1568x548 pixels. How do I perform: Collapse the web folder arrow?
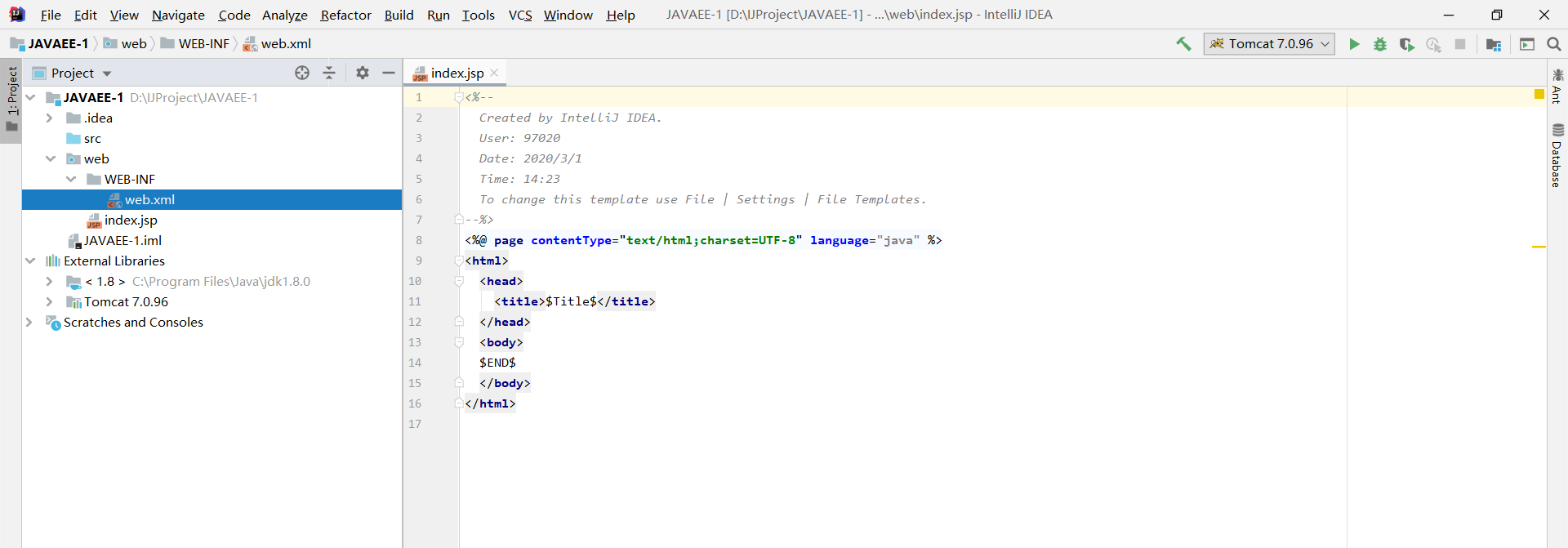(x=51, y=158)
